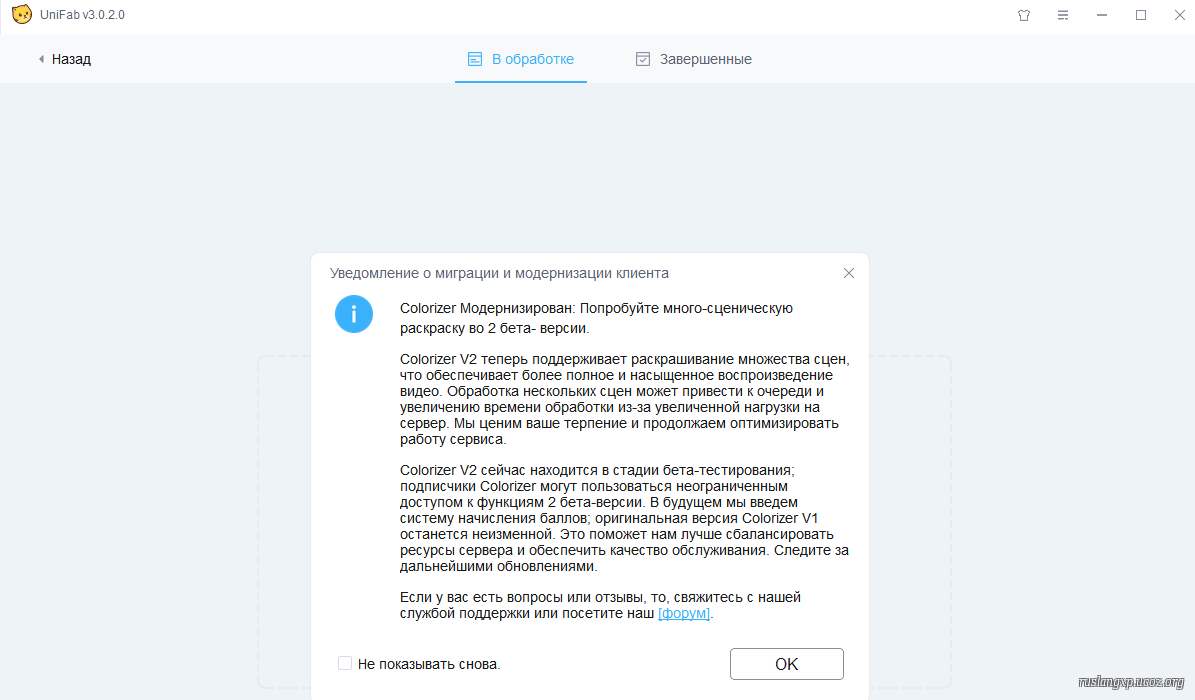Open the hamburger main menu
The height and width of the screenshot is (700, 1195).
(x=1062, y=15)
